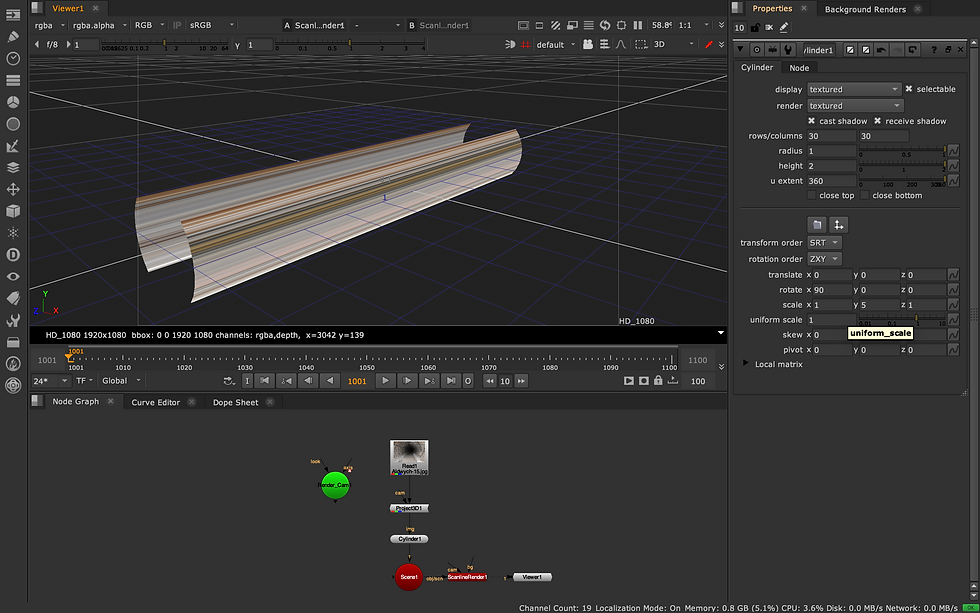Viewport: 980px width, 613px height.
Task: Click the animation curve icon next to translate
Action: 953,275
